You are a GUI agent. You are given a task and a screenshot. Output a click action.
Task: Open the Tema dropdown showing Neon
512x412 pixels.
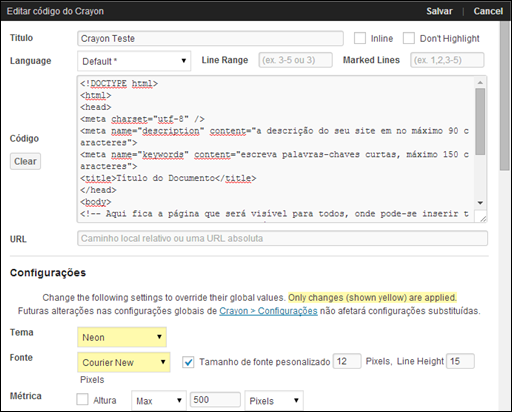click(122, 337)
